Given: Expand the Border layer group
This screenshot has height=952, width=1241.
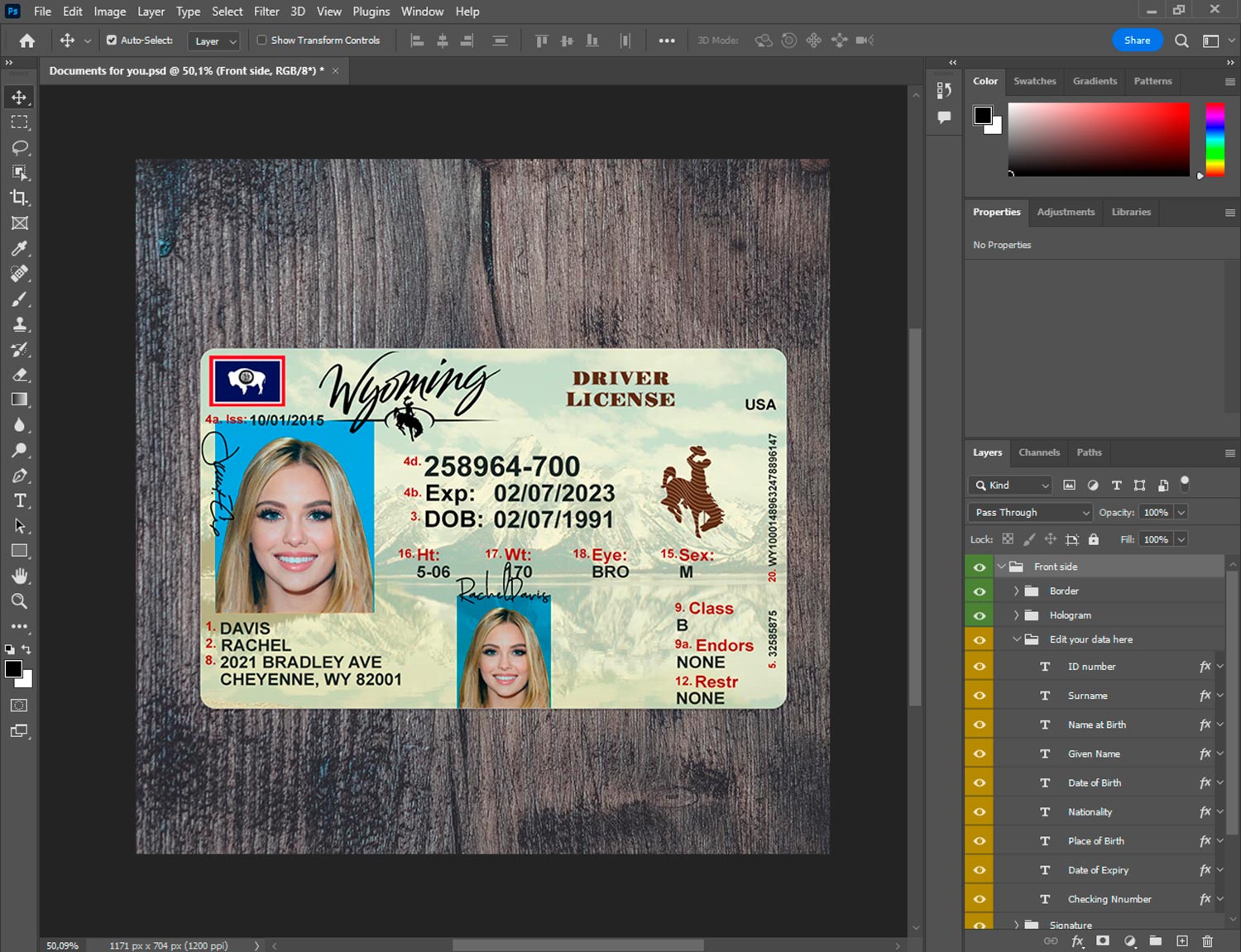Looking at the screenshot, I should coord(1016,591).
